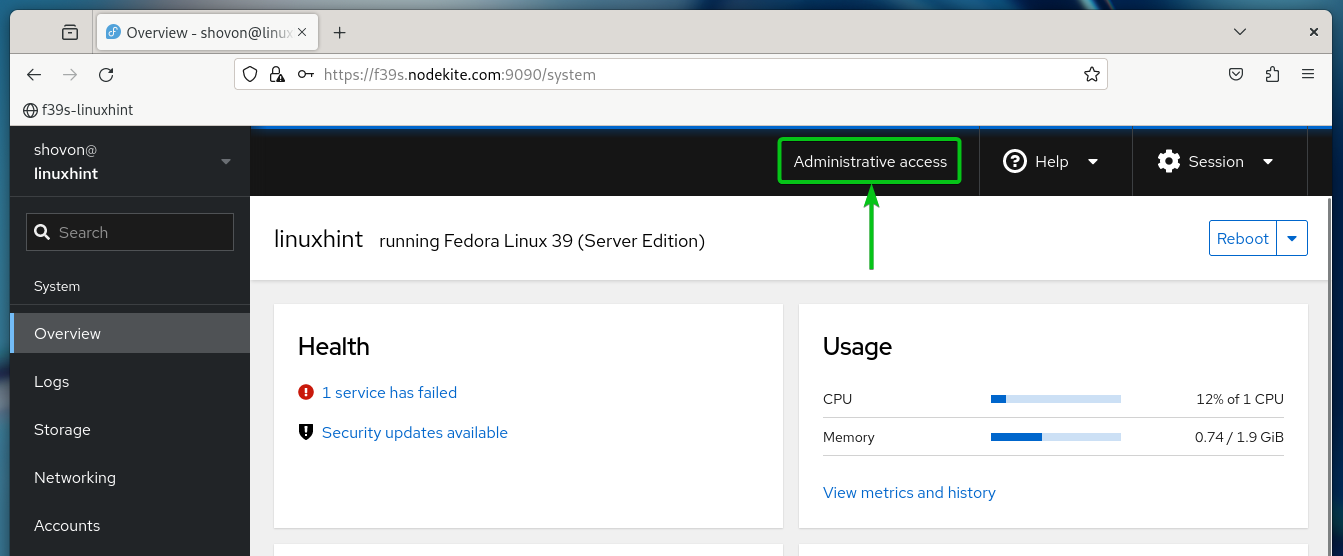1343x556 pixels.
Task: Expand the Reboot options arrow
Action: [x=1292, y=238]
